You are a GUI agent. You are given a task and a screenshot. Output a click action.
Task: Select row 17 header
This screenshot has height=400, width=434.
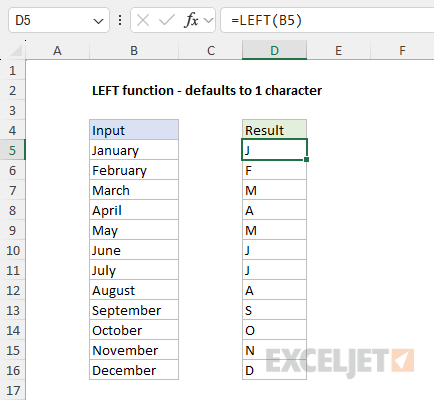tap(13, 390)
